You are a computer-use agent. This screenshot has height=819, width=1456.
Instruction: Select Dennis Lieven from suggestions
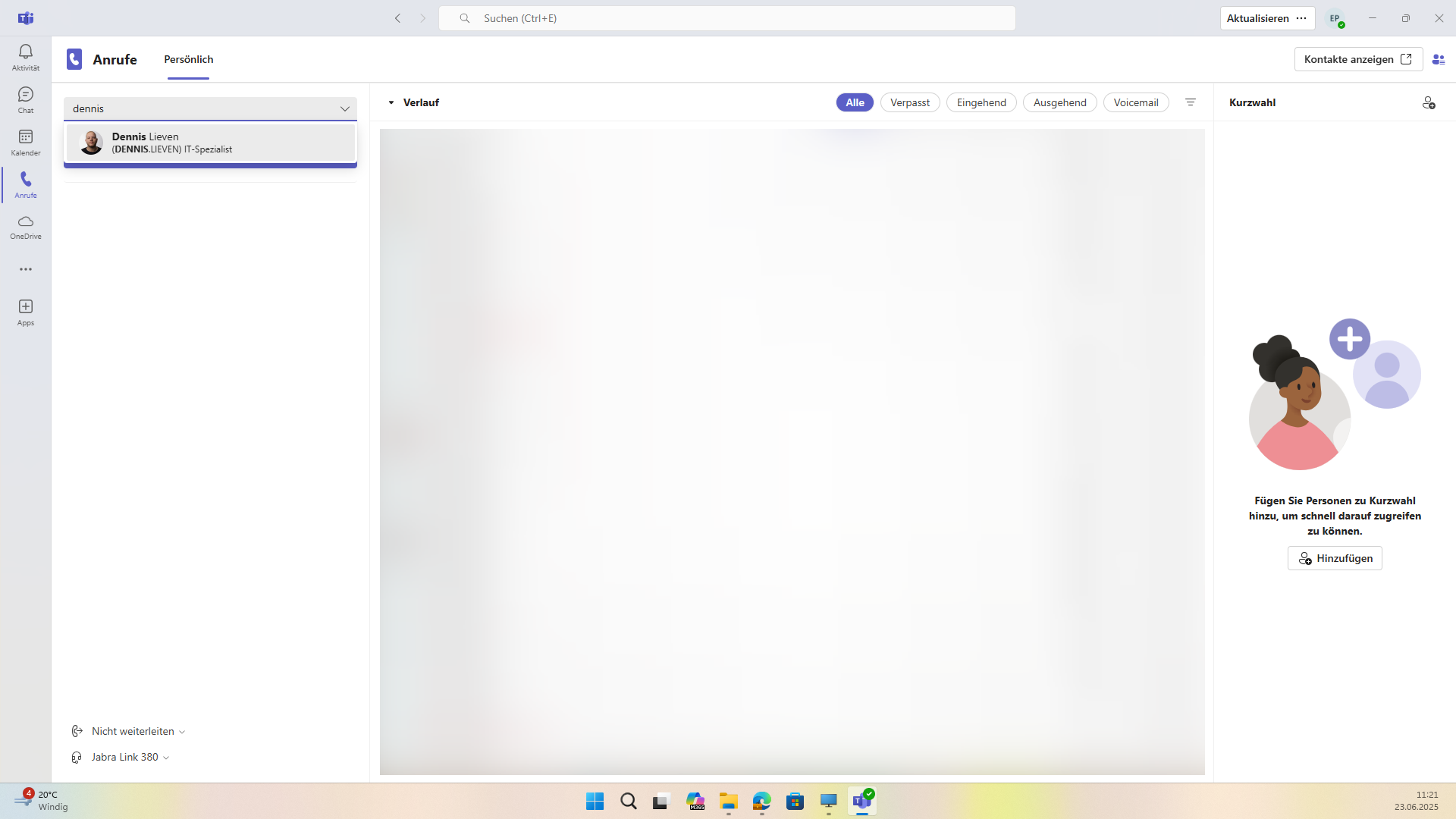tap(210, 143)
